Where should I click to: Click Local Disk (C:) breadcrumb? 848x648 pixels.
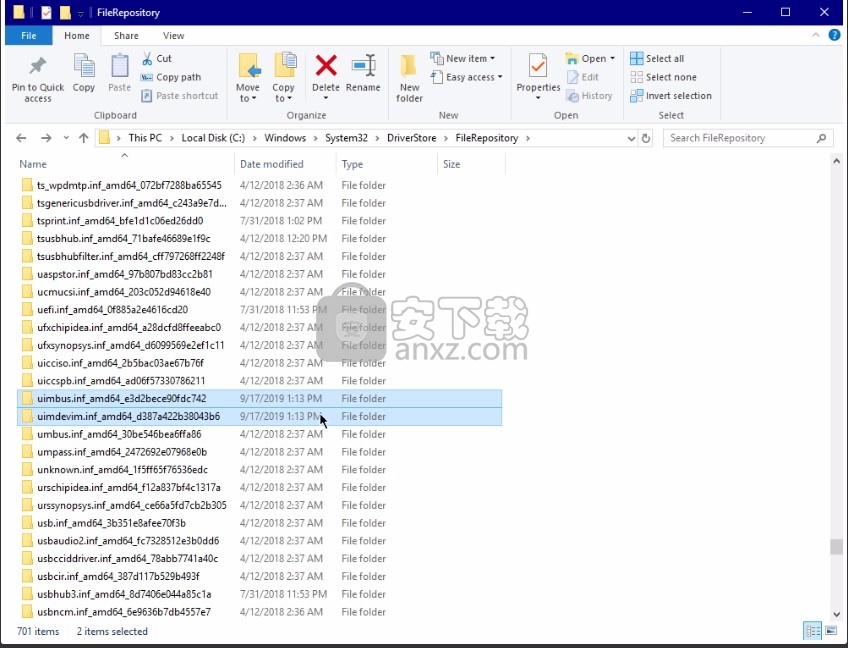pos(213,138)
